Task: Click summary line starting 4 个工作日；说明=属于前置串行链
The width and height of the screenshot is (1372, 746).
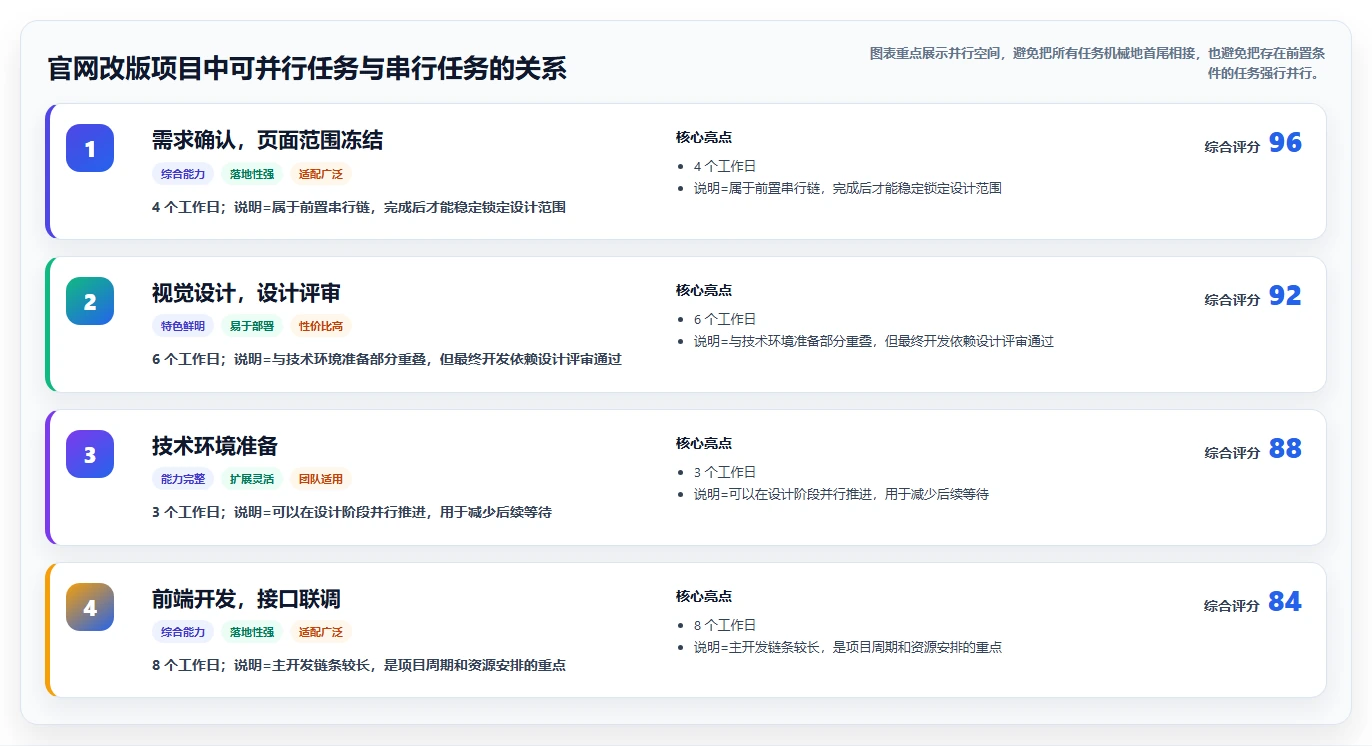Action: coord(359,208)
